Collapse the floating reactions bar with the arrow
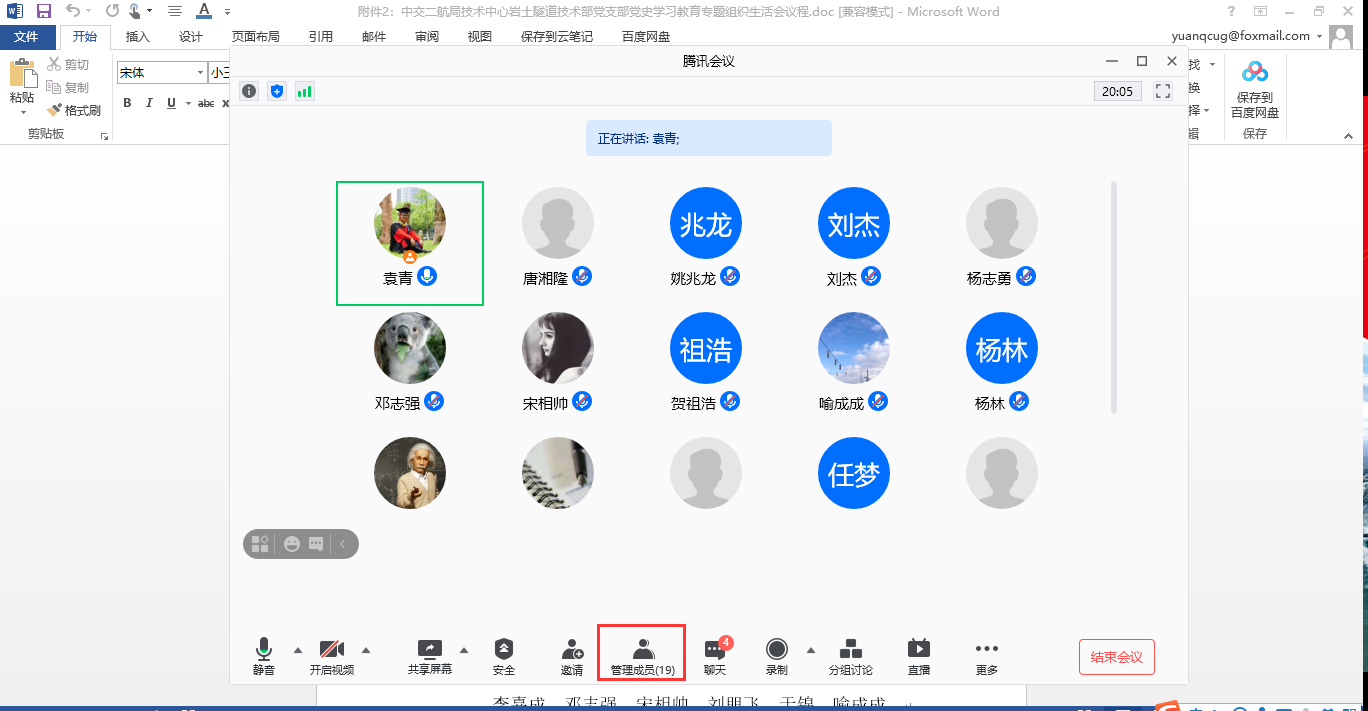This screenshot has height=711, width=1368. point(342,544)
